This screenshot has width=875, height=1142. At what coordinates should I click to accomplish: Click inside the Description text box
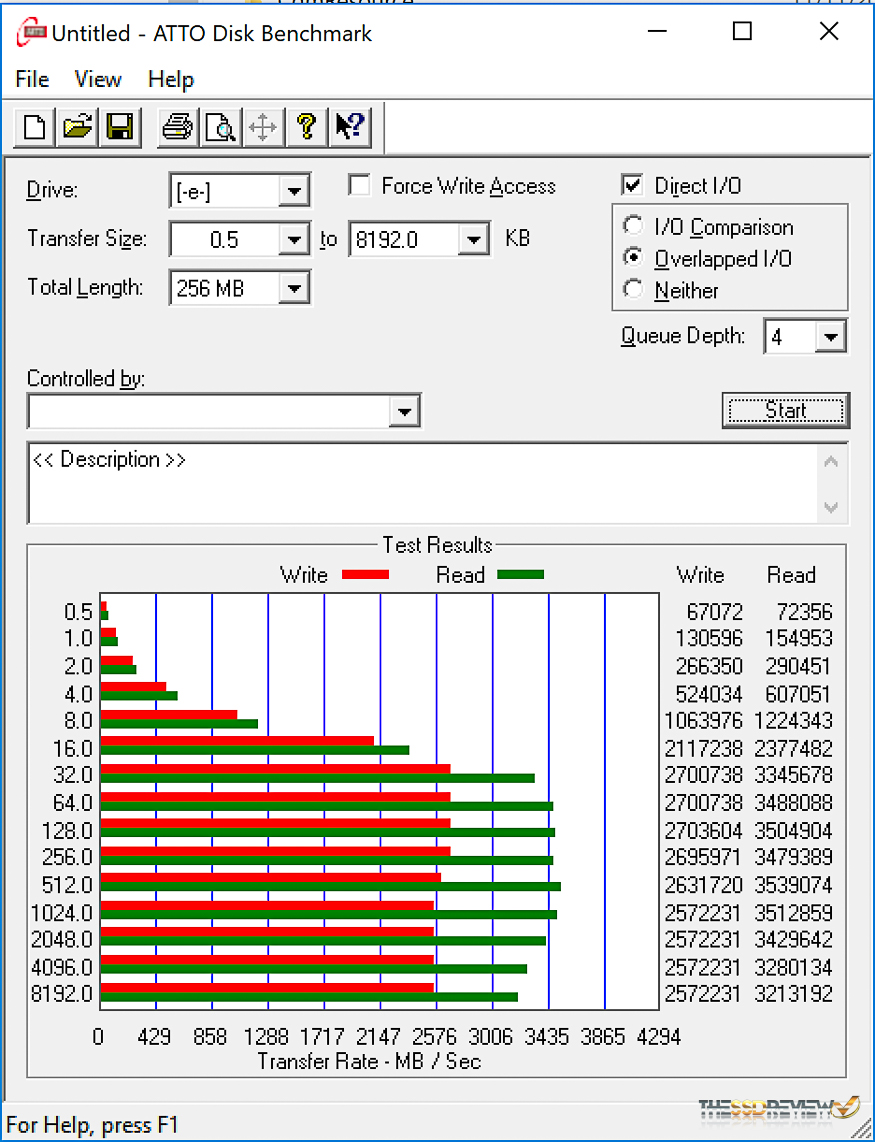click(423, 482)
